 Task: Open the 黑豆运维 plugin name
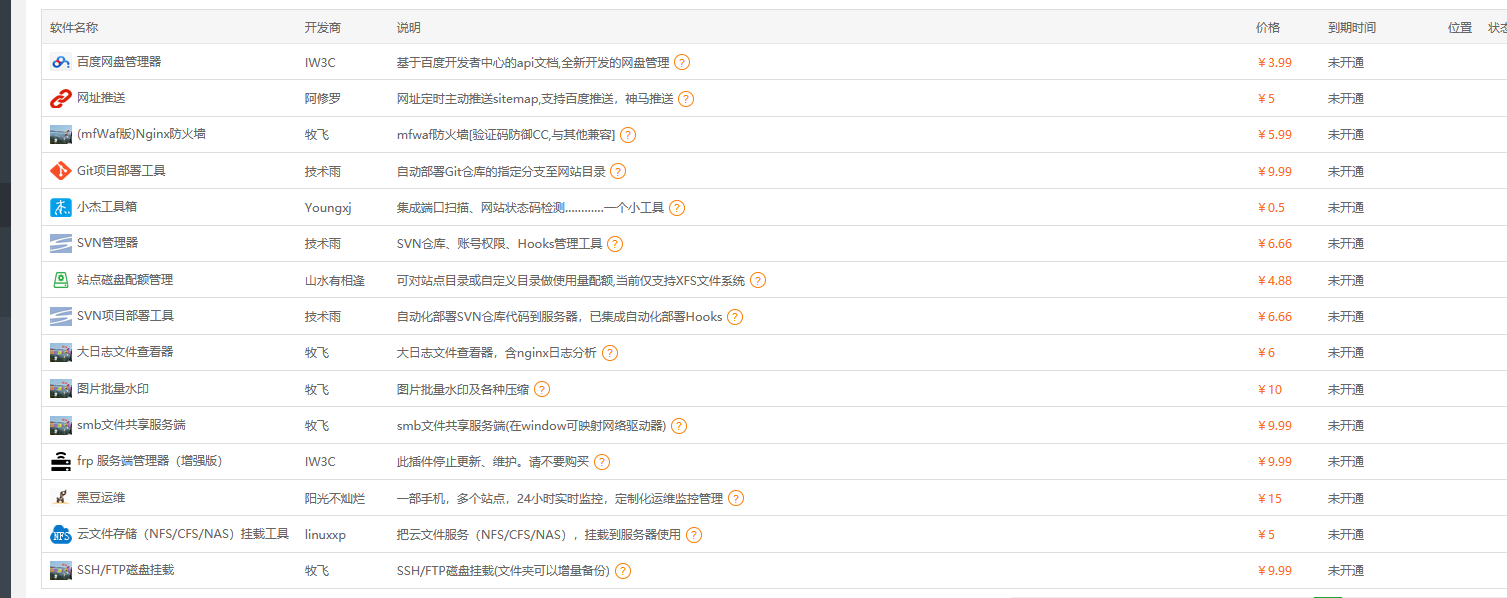pyautogui.click(x=101, y=498)
